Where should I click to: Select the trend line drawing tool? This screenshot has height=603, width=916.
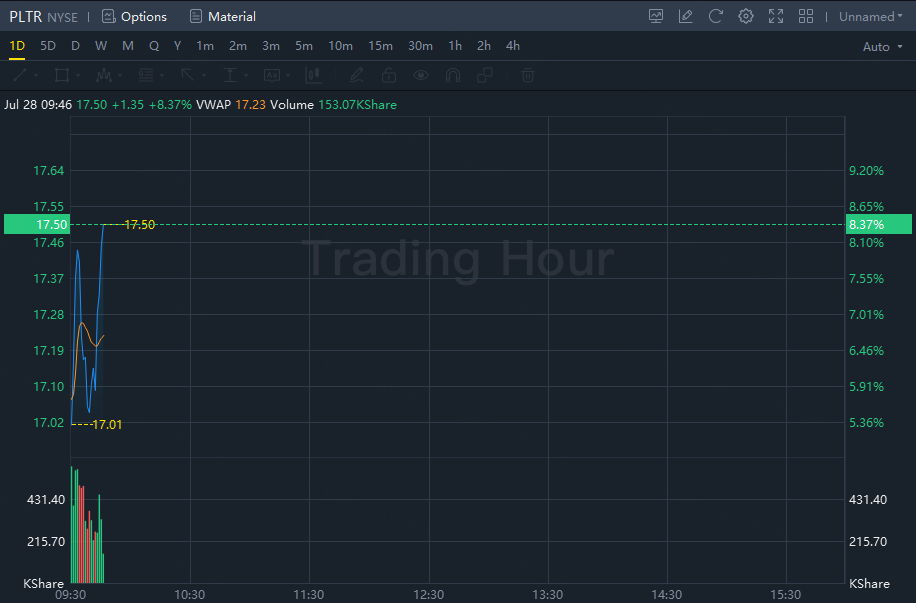click(20, 75)
